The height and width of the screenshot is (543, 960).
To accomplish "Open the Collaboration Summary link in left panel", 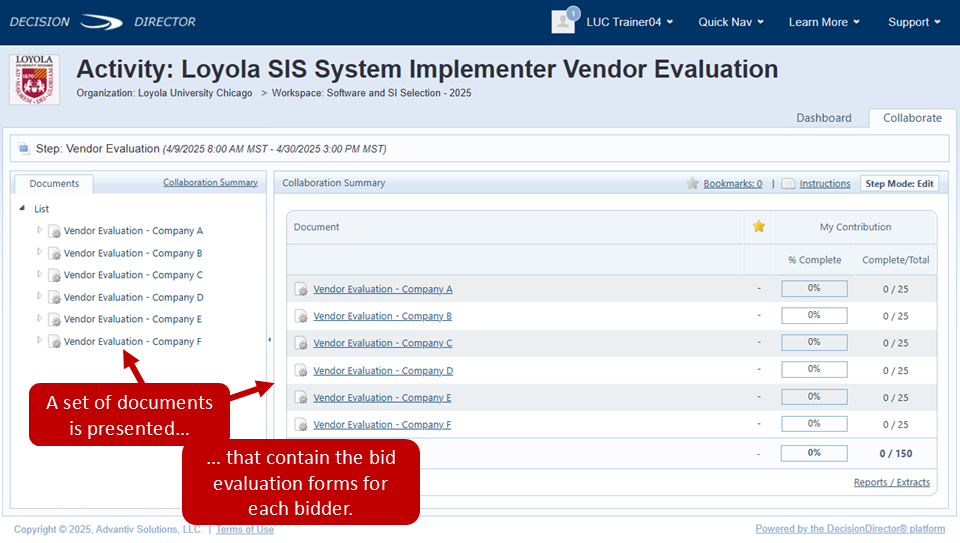I will point(210,182).
